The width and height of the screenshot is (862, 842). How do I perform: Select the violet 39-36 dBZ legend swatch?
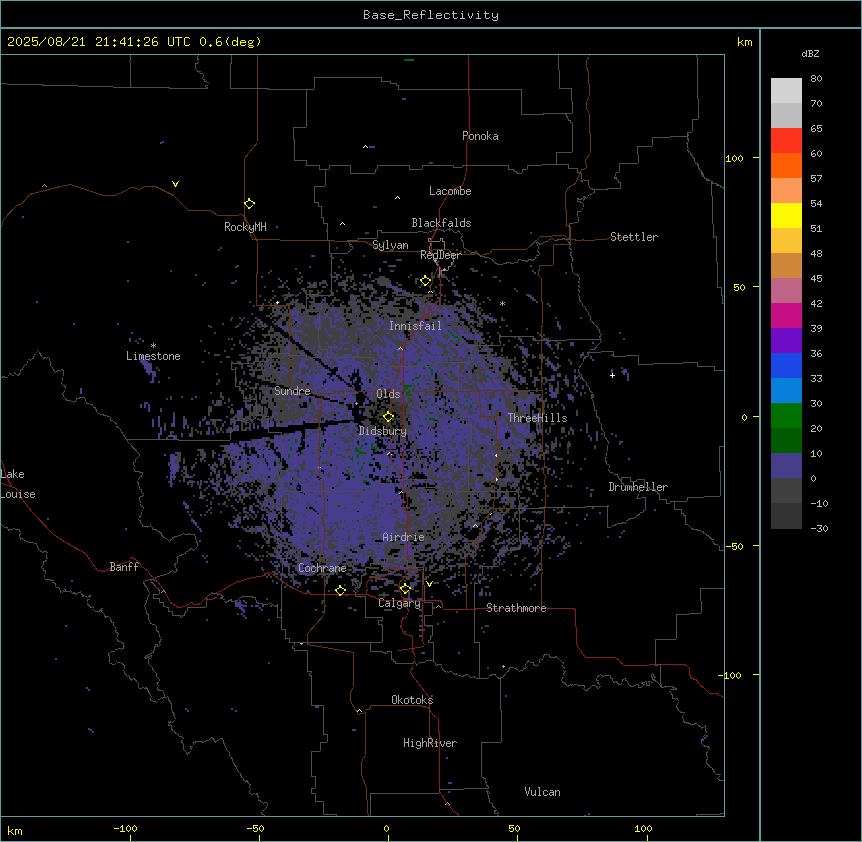(786, 340)
